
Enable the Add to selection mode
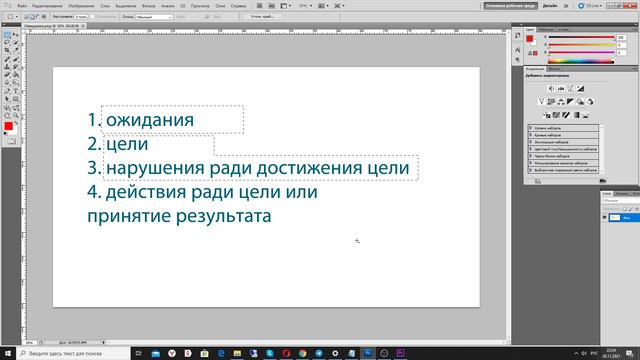click(32, 17)
